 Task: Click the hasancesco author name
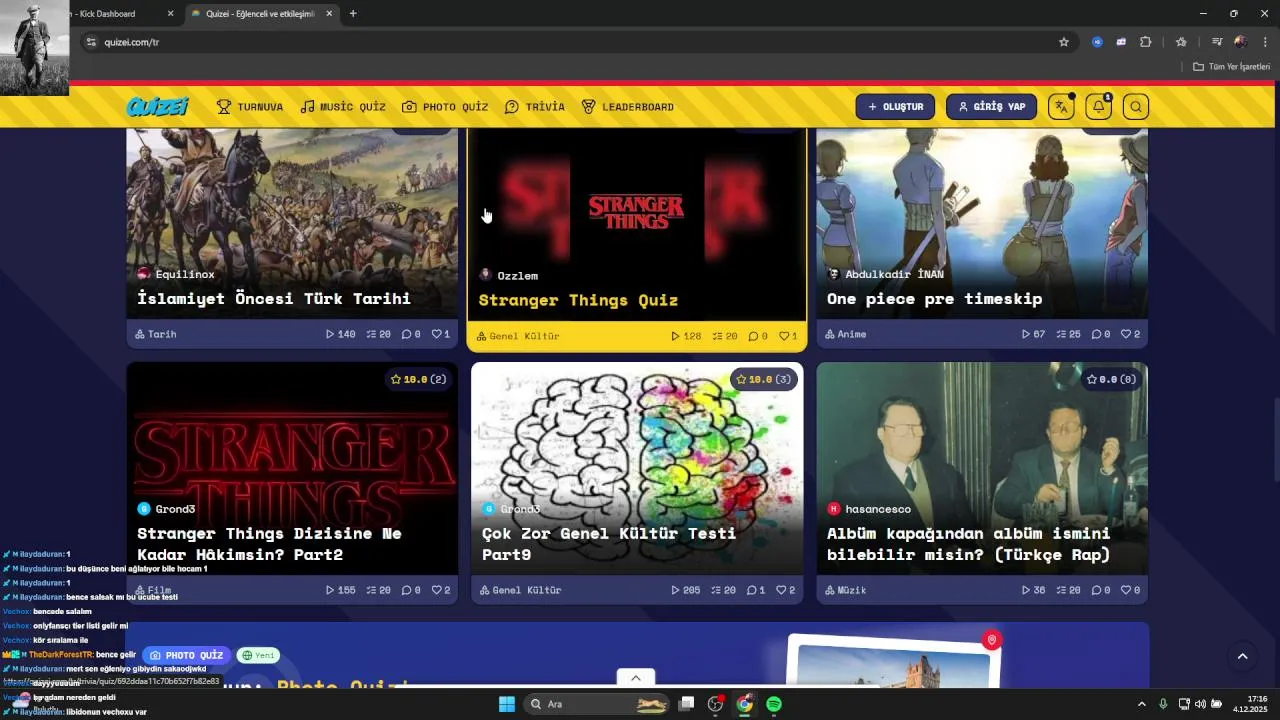coord(878,509)
